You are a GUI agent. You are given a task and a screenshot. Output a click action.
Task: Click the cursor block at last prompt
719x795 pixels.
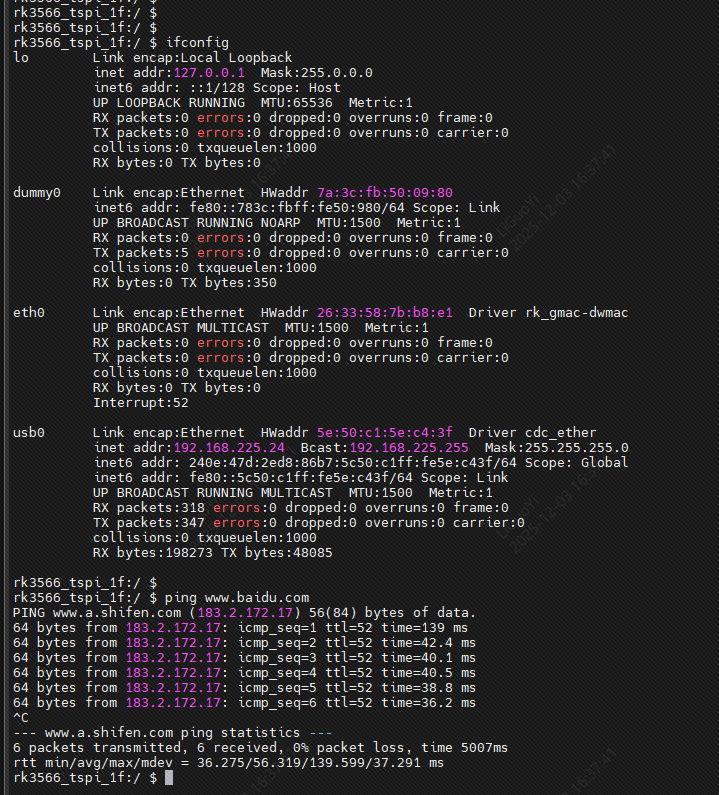click(169, 778)
